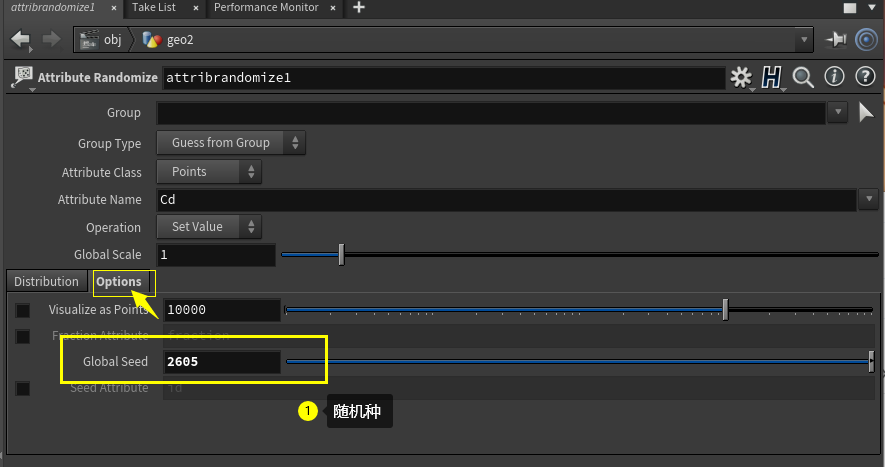Switch to the Options tab

point(119,281)
